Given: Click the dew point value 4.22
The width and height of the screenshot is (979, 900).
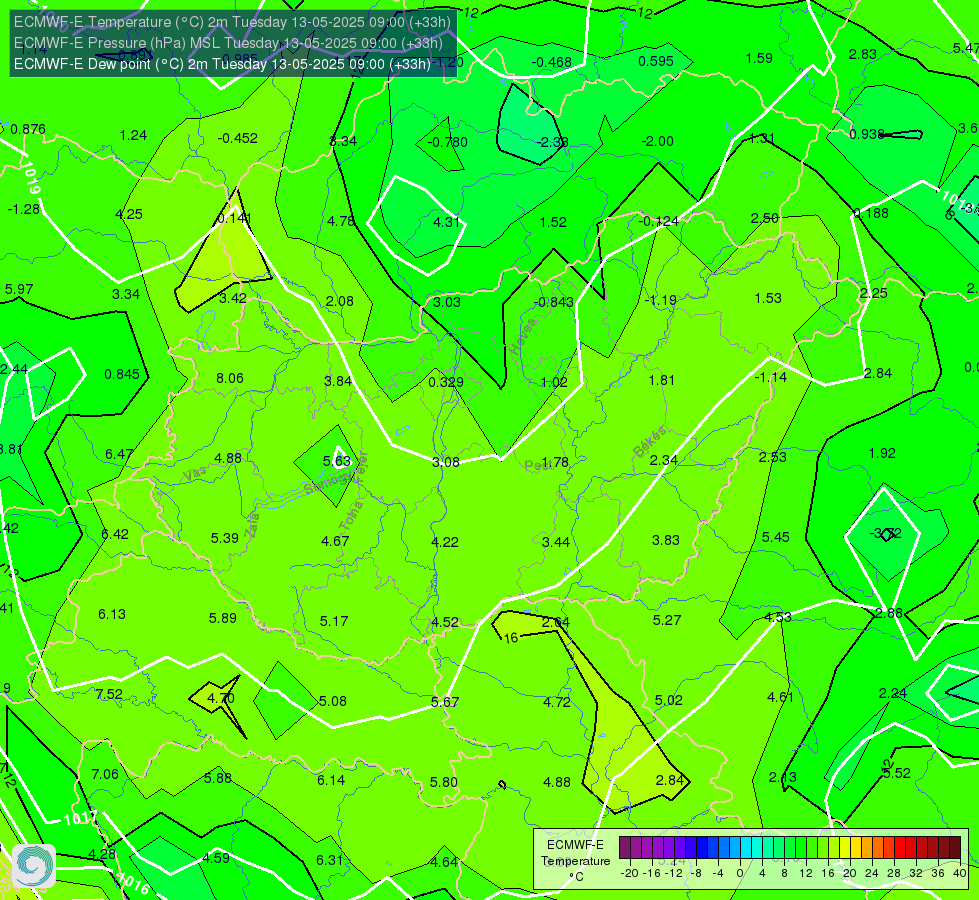Looking at the screenshot, I should [x=445, y=541].
